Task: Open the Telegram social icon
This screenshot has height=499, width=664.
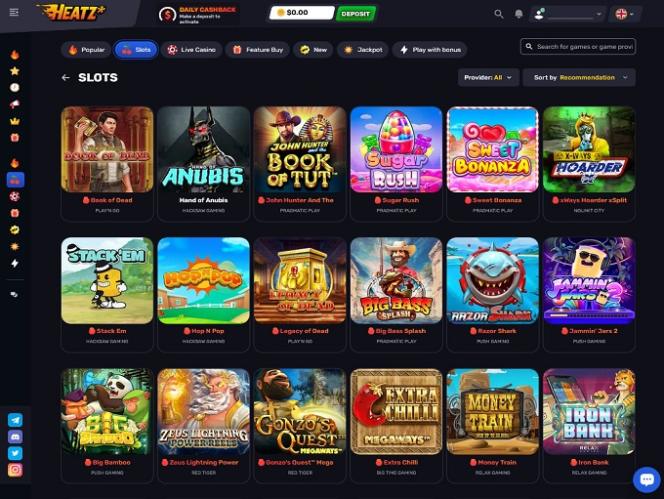Action: tap(15, 420)
